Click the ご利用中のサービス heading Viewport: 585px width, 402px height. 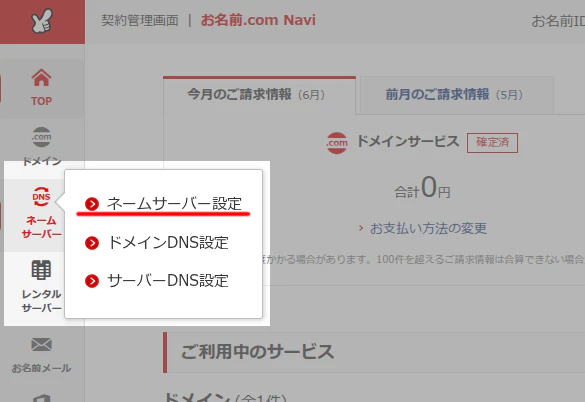257,352
